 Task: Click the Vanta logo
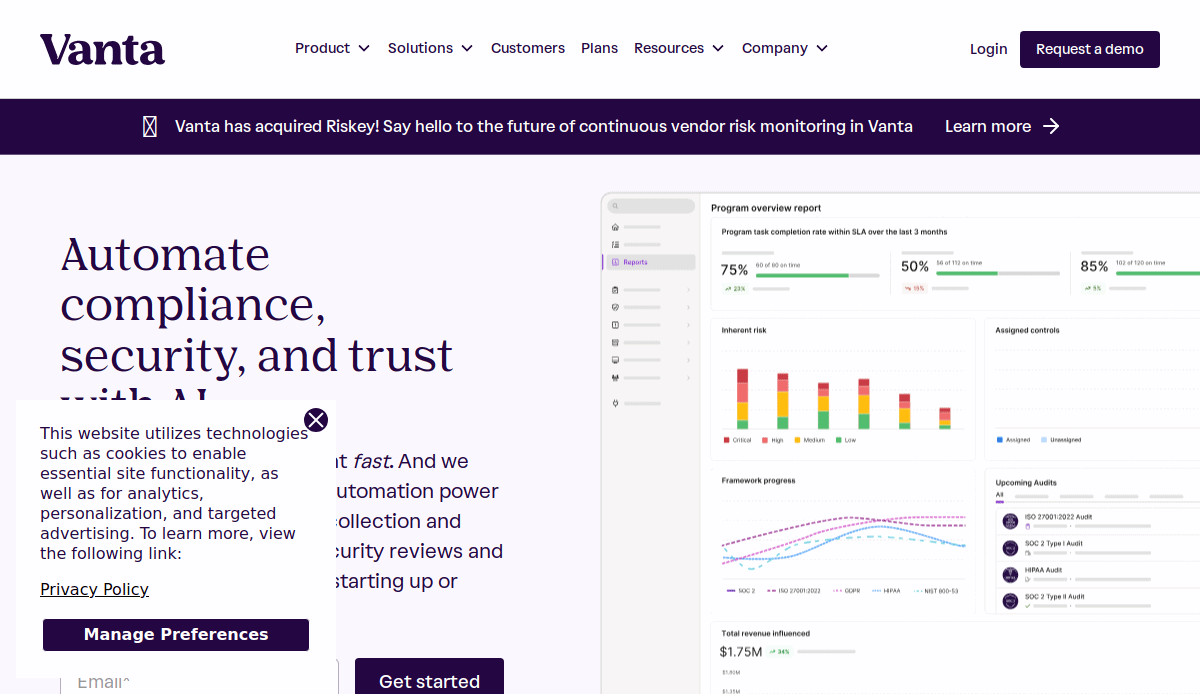[102, 49]
